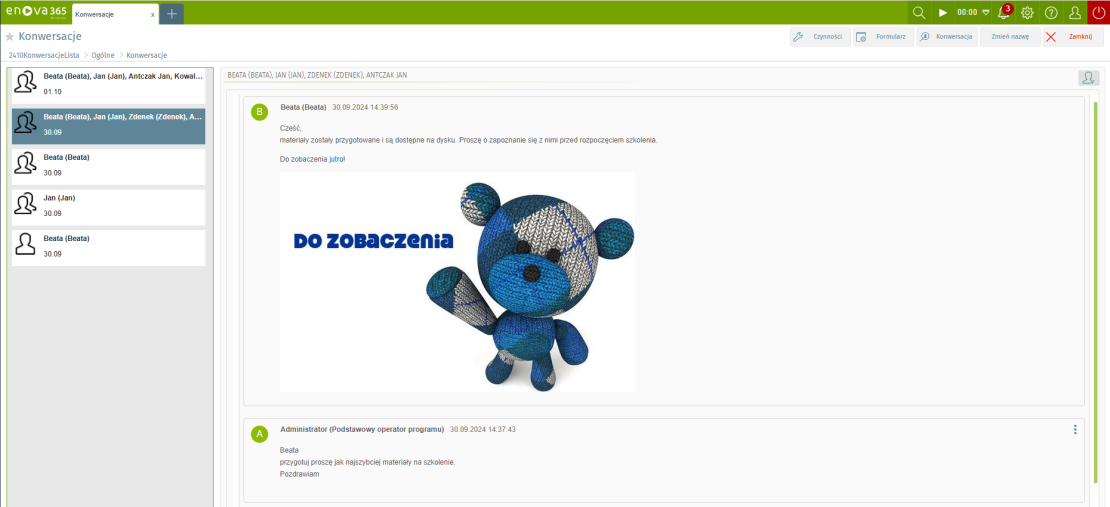Open settings gear in top bar
The width and height of the screenshot is (1110, 507).
coord(1027,13)
